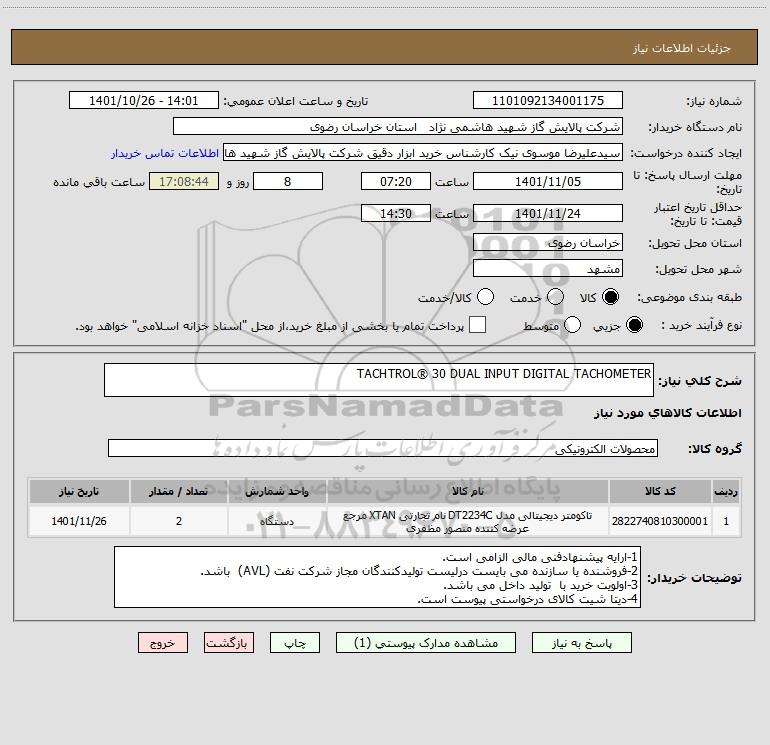Click the دستگاه unit cell
This screenshot has width=770, height=745.
coord(277,521)
